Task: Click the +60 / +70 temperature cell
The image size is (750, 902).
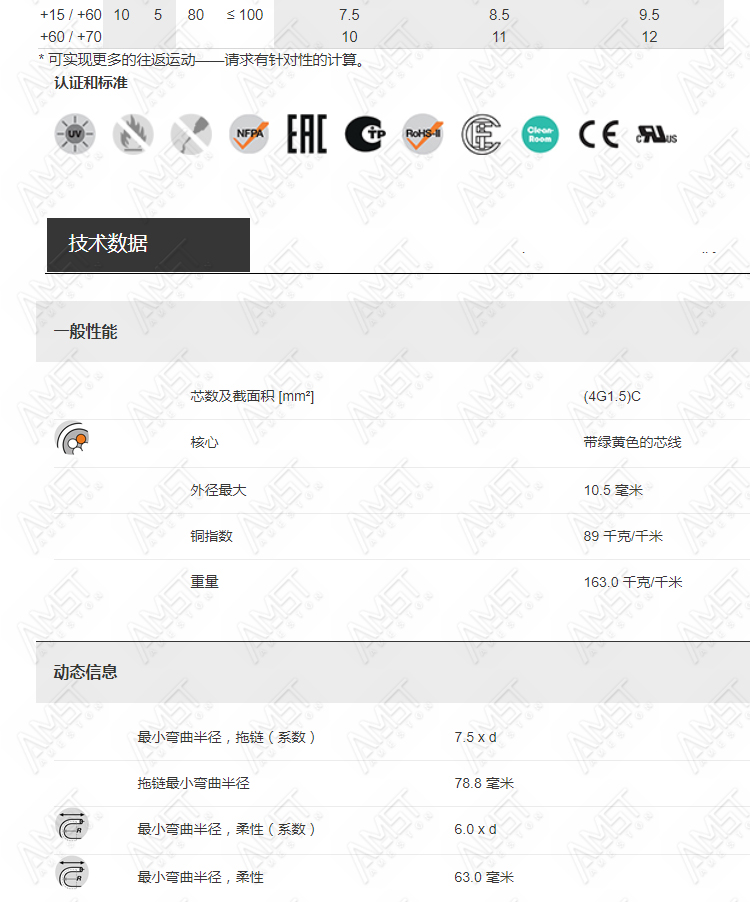Action: pyautogui.click(x=71, y=37)
